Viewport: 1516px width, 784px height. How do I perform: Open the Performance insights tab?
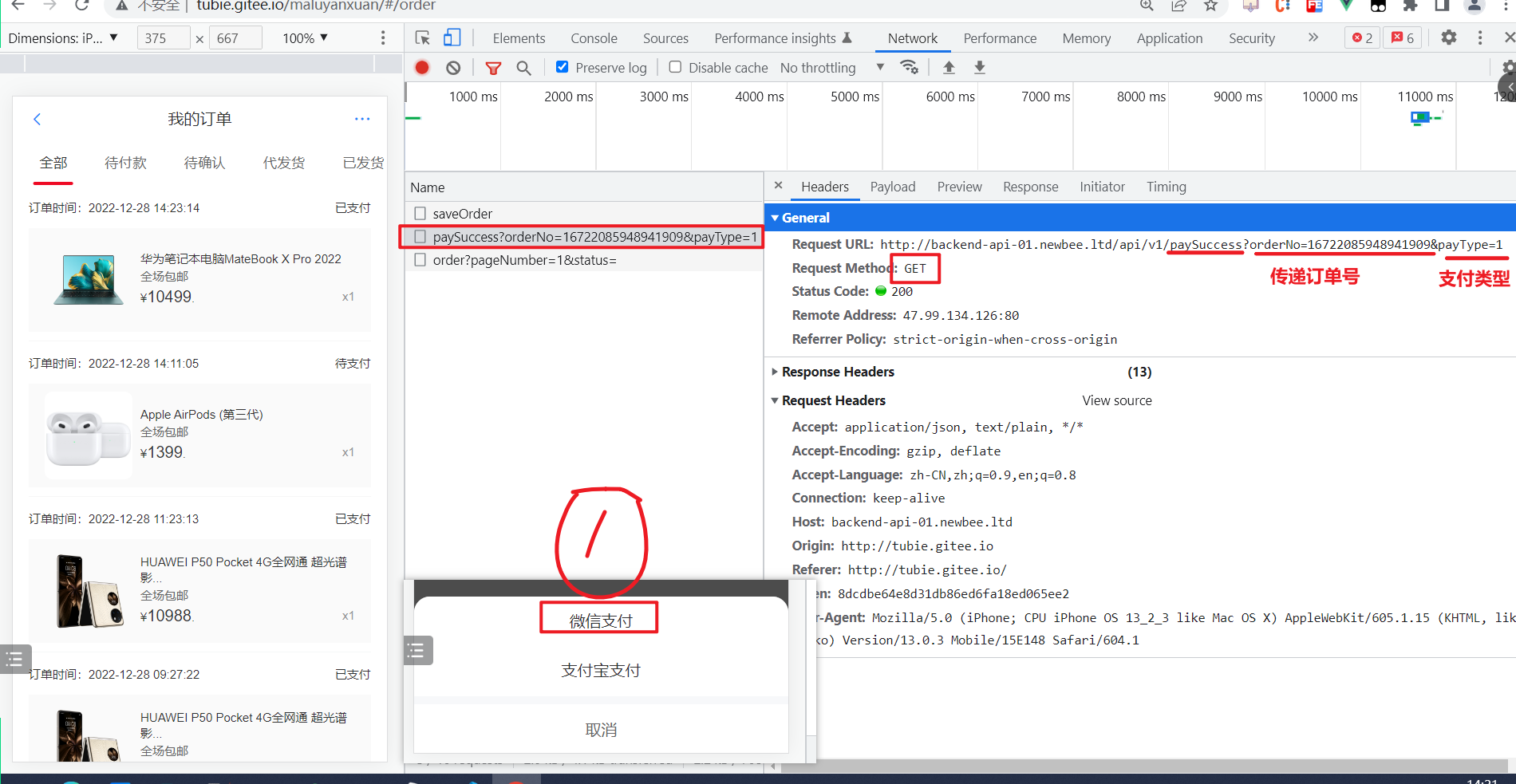(x=783, y=38)
